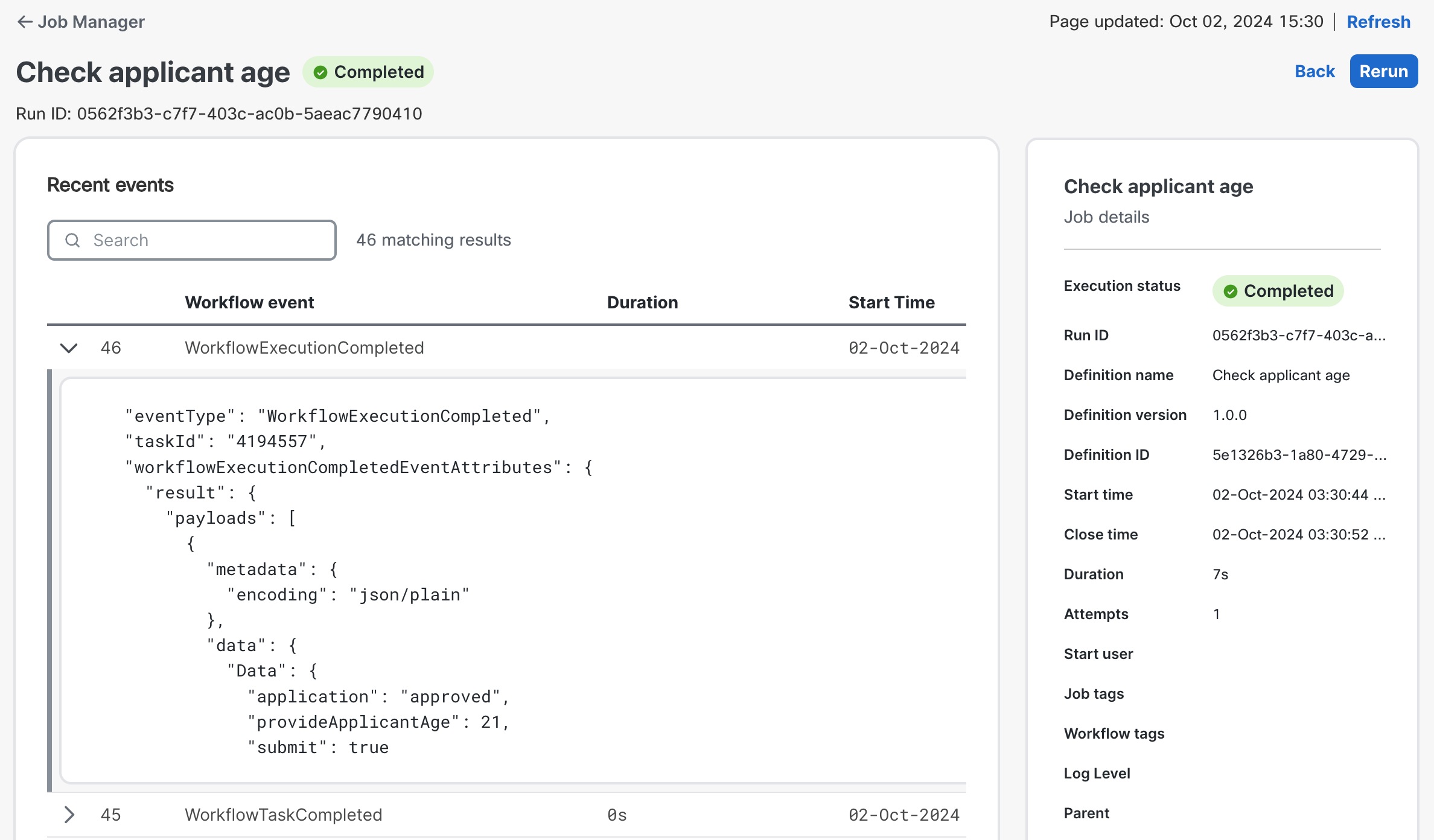Image resolution: width=1434 pixels, height=840 pixels.
Task: Click the Back button
Action: click(1314, 71)
